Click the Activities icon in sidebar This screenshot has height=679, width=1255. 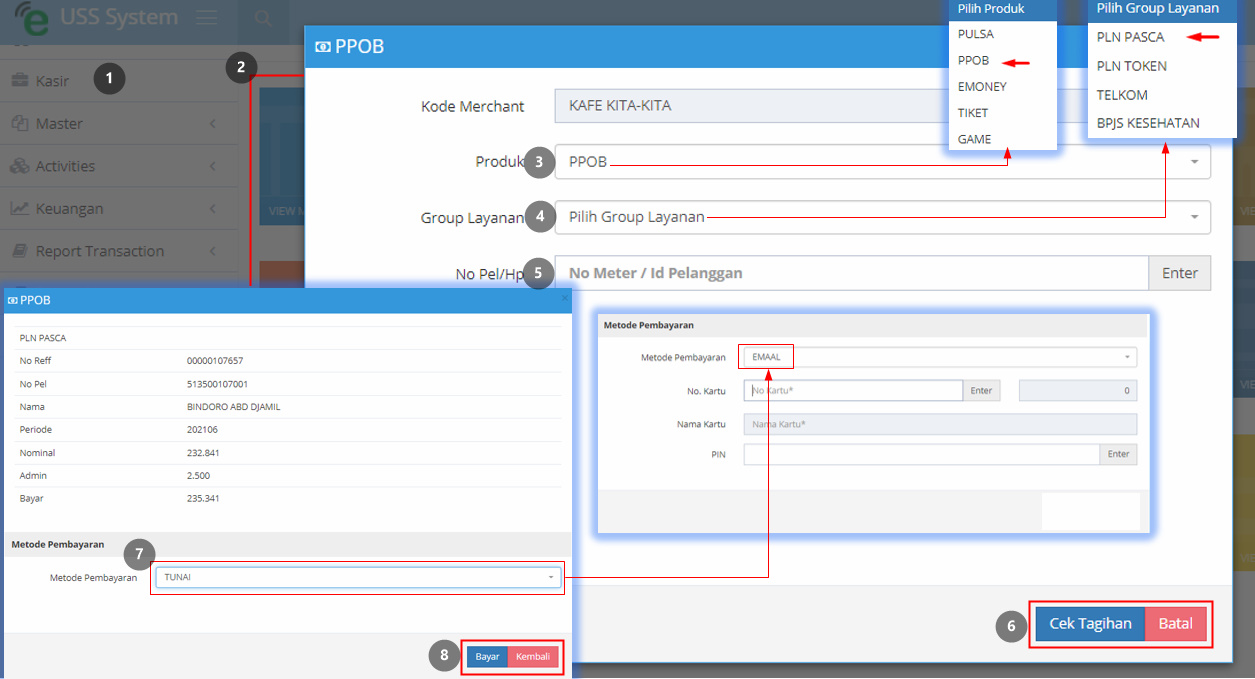pos(19,166)
